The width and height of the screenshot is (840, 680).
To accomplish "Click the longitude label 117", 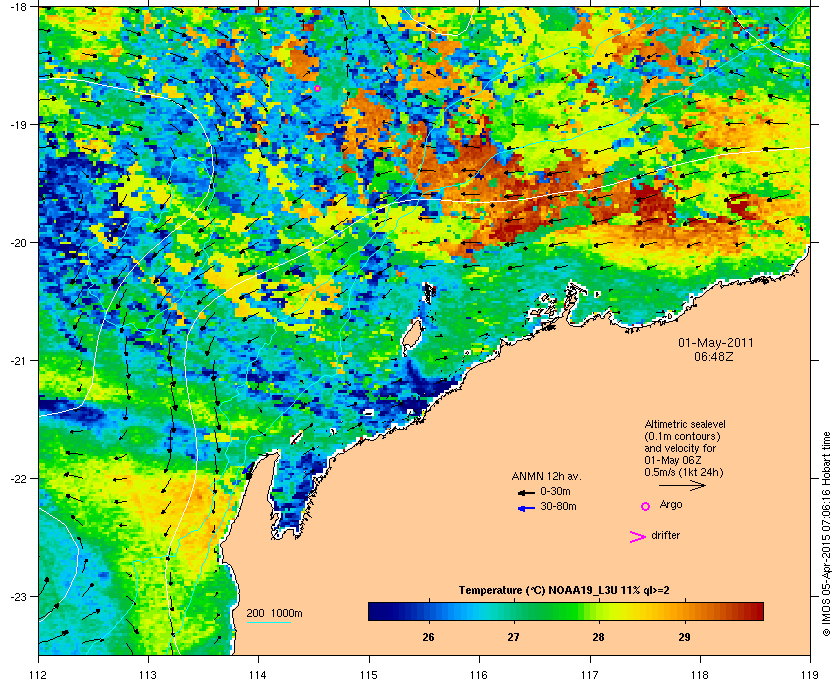I will tap(590, 675).
